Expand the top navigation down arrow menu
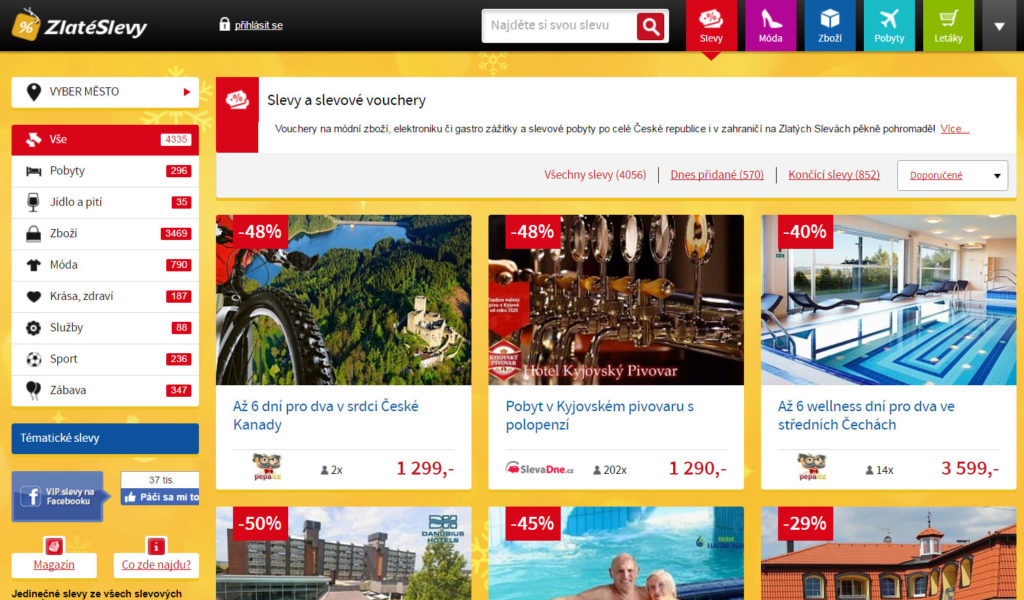Viewport: 1024px width, 600px height. [999, 25]
